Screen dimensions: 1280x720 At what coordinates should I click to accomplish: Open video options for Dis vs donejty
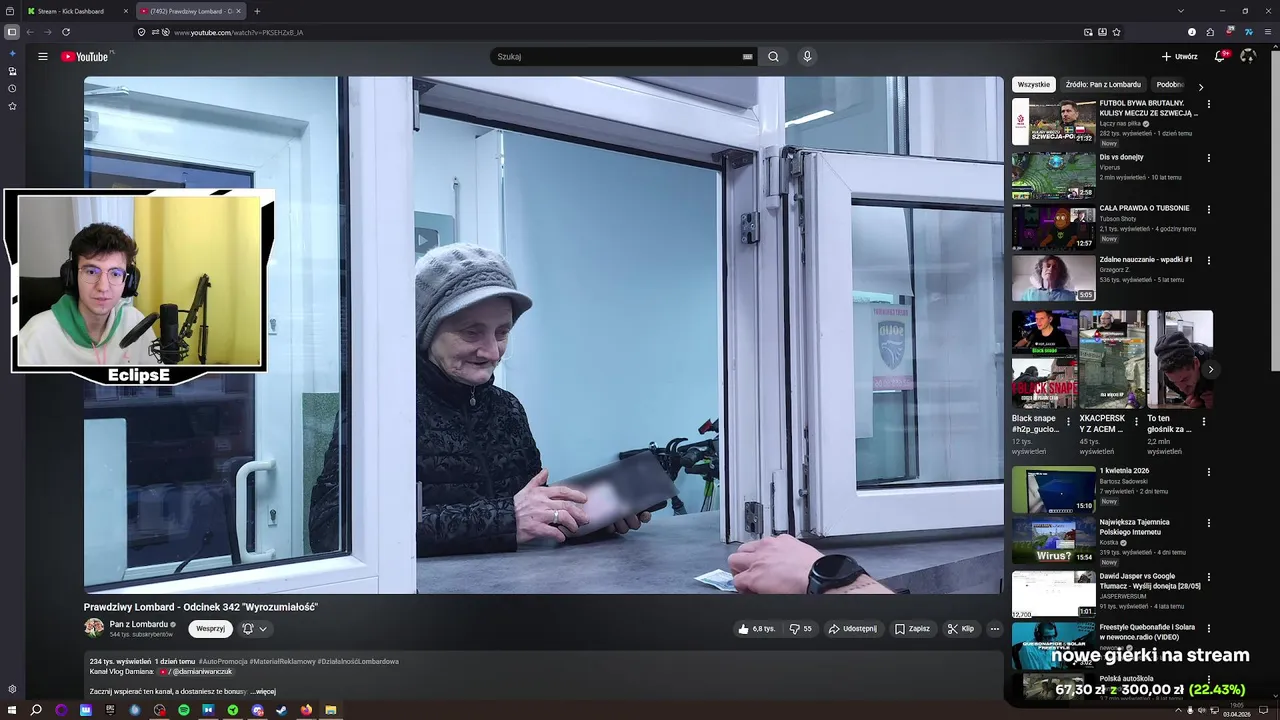[x=1208, y=158]
